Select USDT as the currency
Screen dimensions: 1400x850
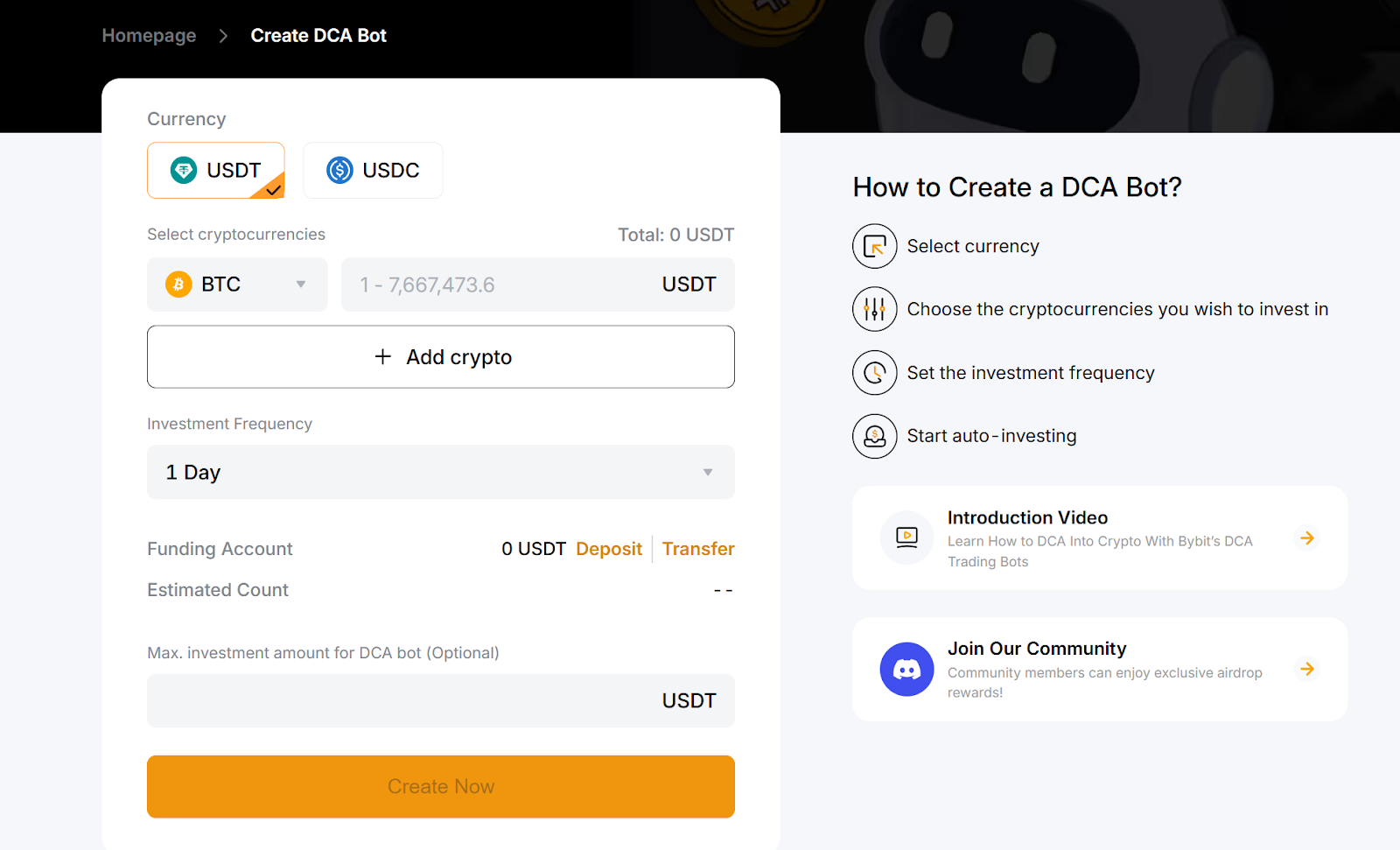point(216,171)
